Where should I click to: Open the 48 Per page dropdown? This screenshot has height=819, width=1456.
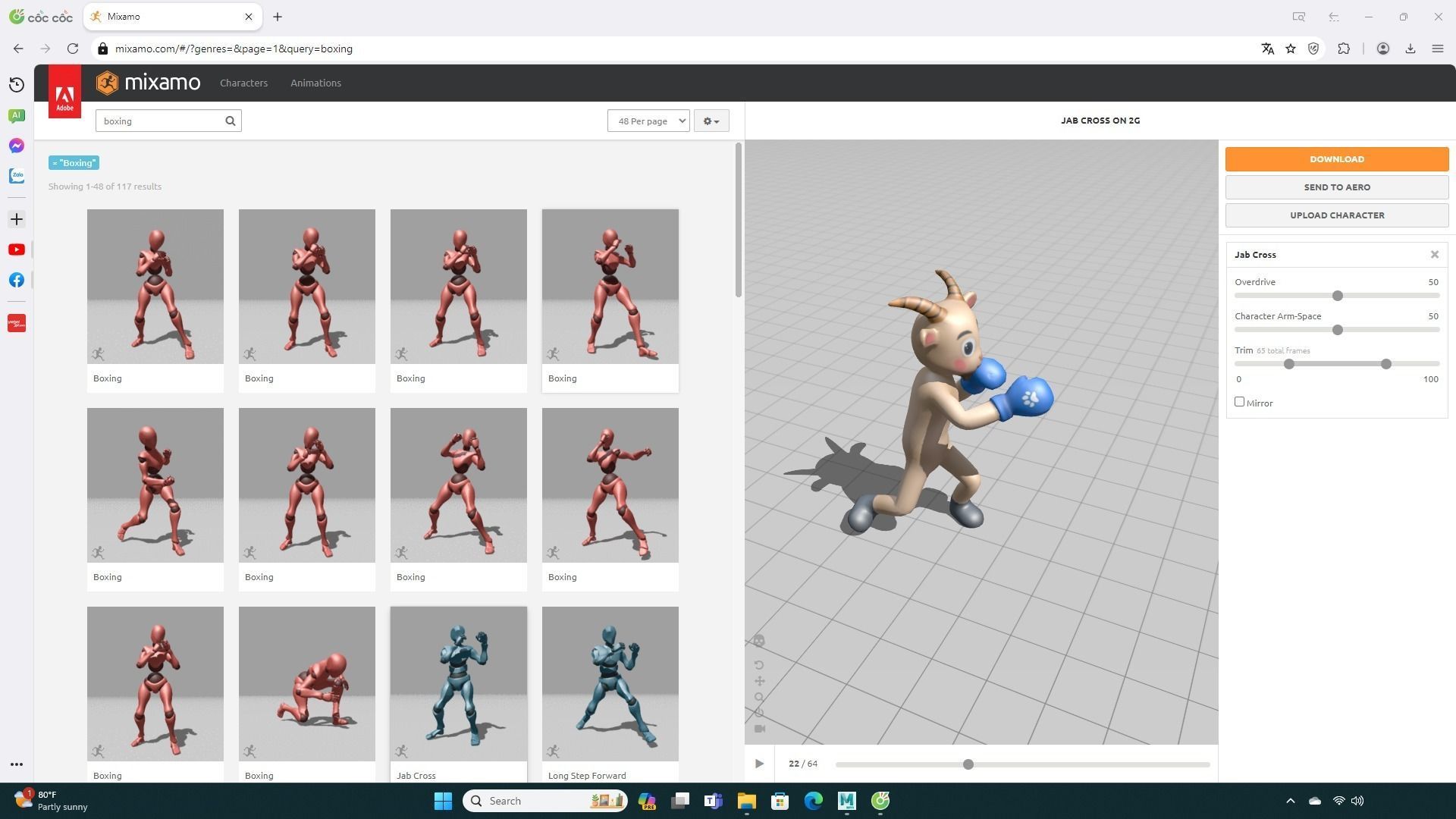tap(648, 121)
